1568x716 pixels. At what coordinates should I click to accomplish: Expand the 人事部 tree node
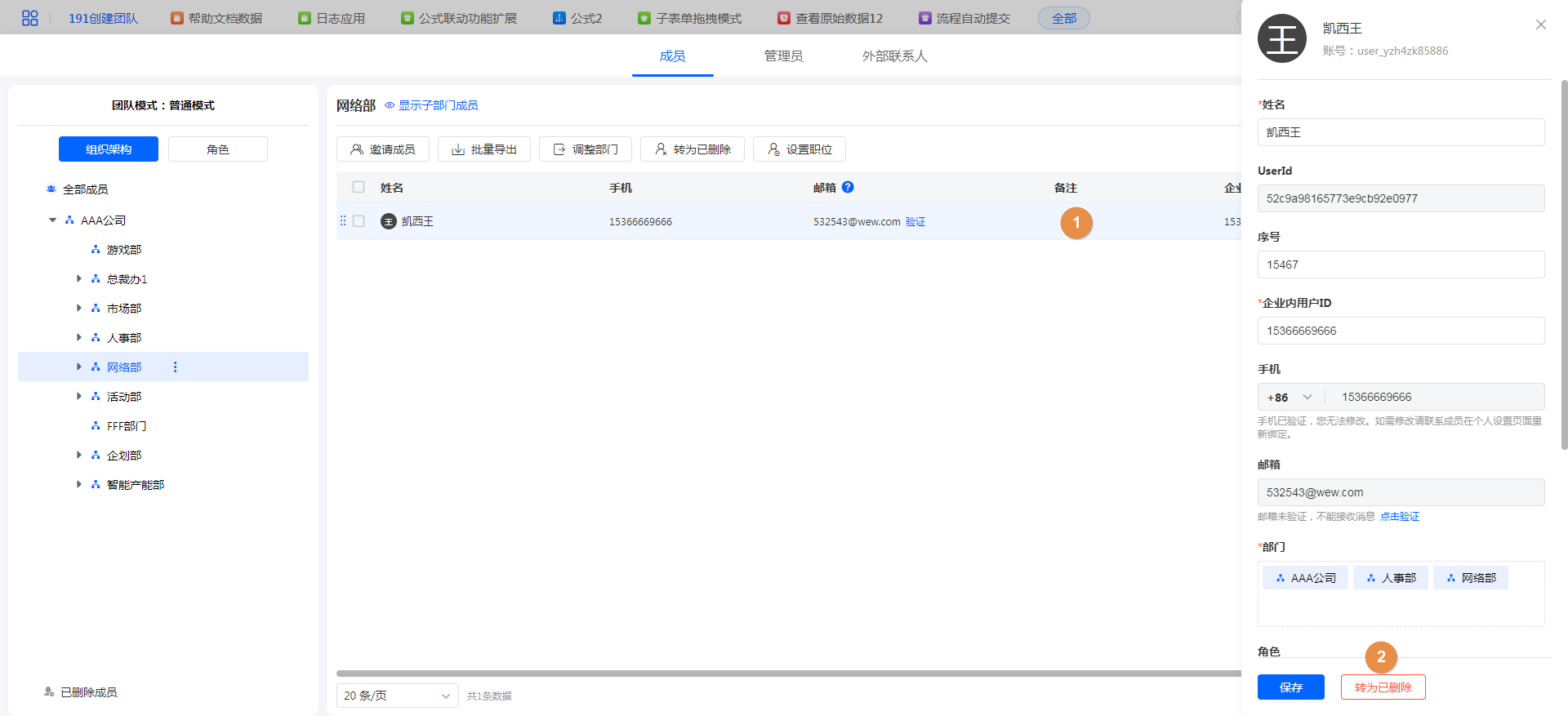(x=79, y=337)
